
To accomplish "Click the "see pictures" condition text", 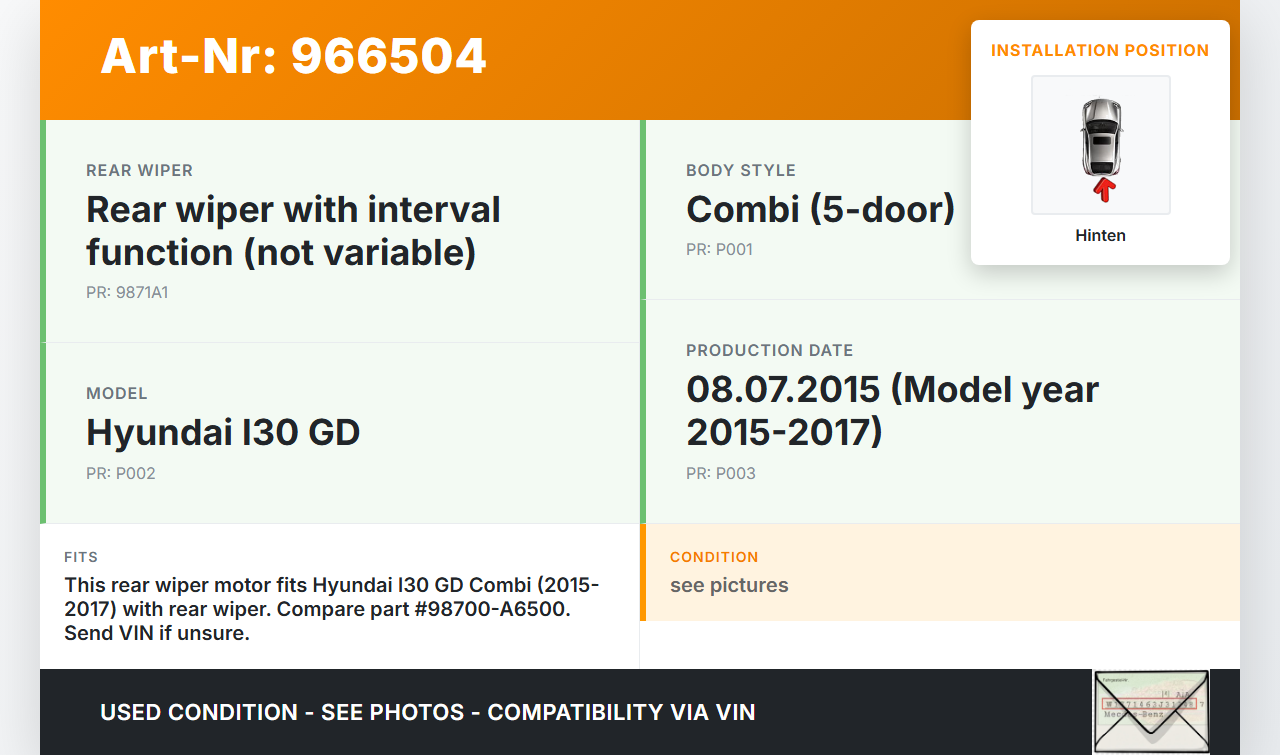I will coord(729,586).
